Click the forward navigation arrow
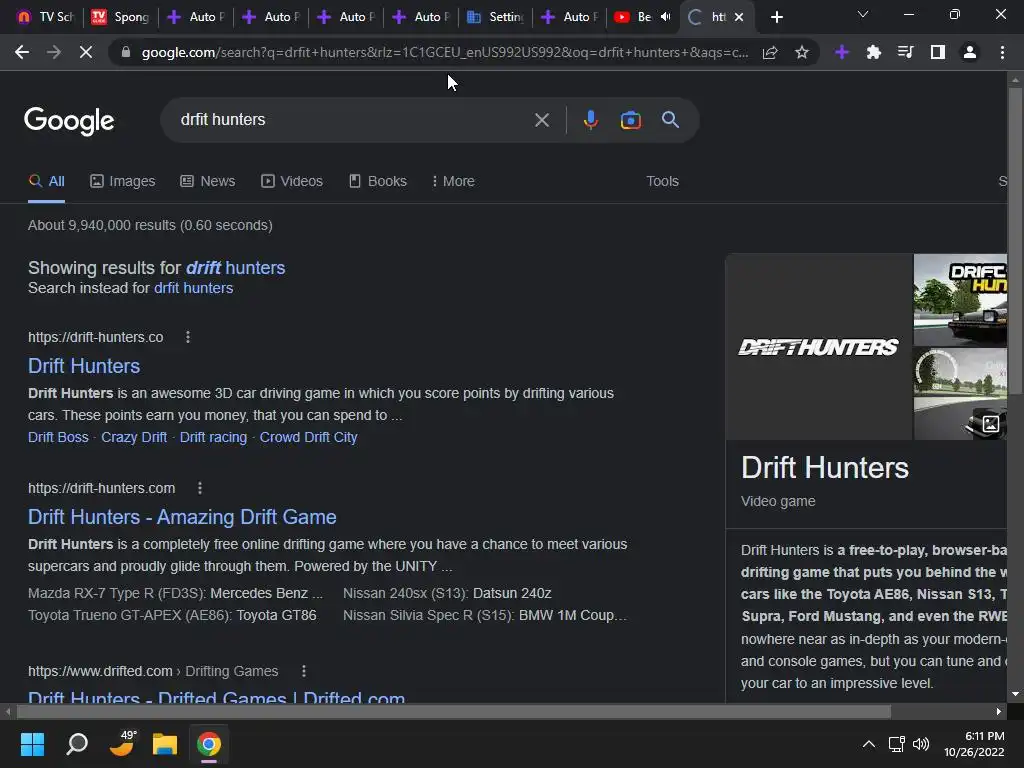 (54, 52)
